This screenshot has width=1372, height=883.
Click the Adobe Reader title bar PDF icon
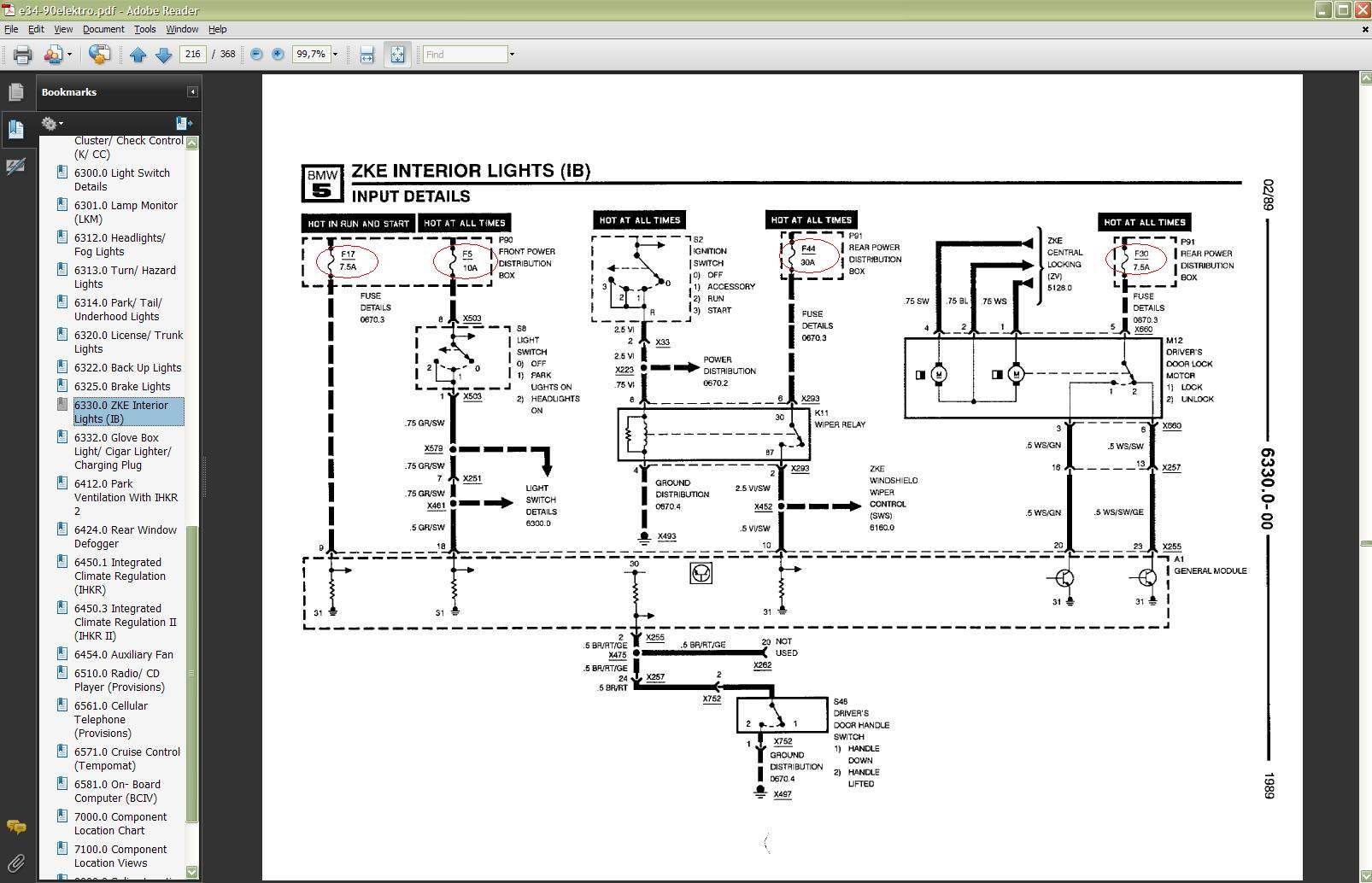(8, 10)
